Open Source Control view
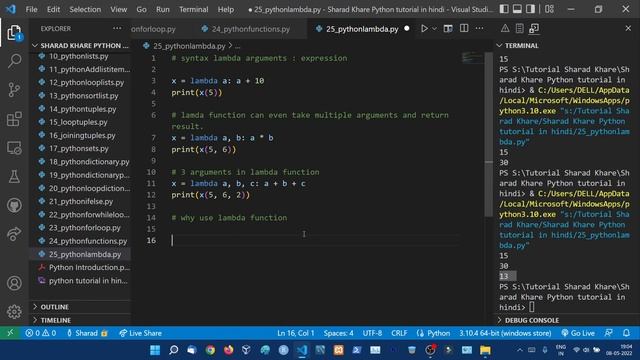Image resolution: width=640 pixels, height=360 pixels. (14, 89)
